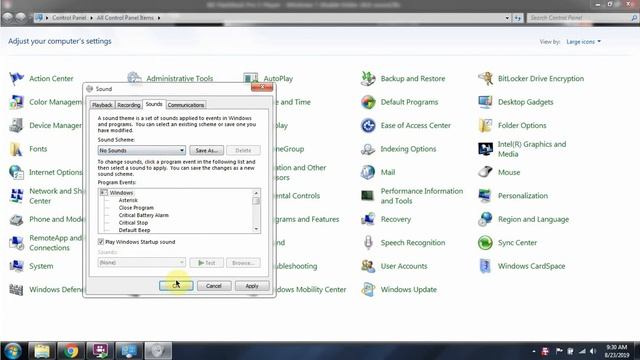Open the Fonts folder icon

tap(17, 149)
